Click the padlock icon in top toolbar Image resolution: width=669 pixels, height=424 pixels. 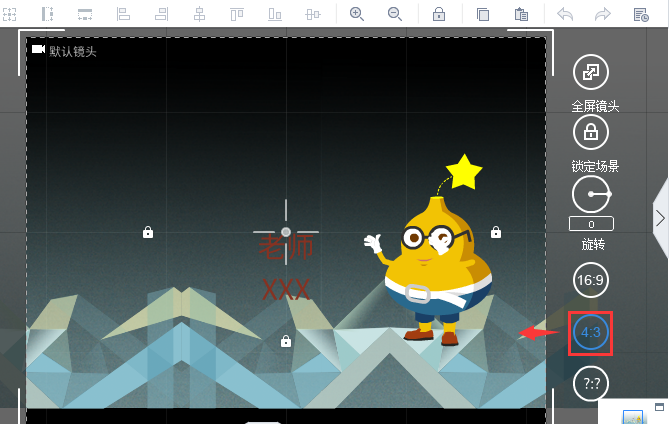[439, 14]
